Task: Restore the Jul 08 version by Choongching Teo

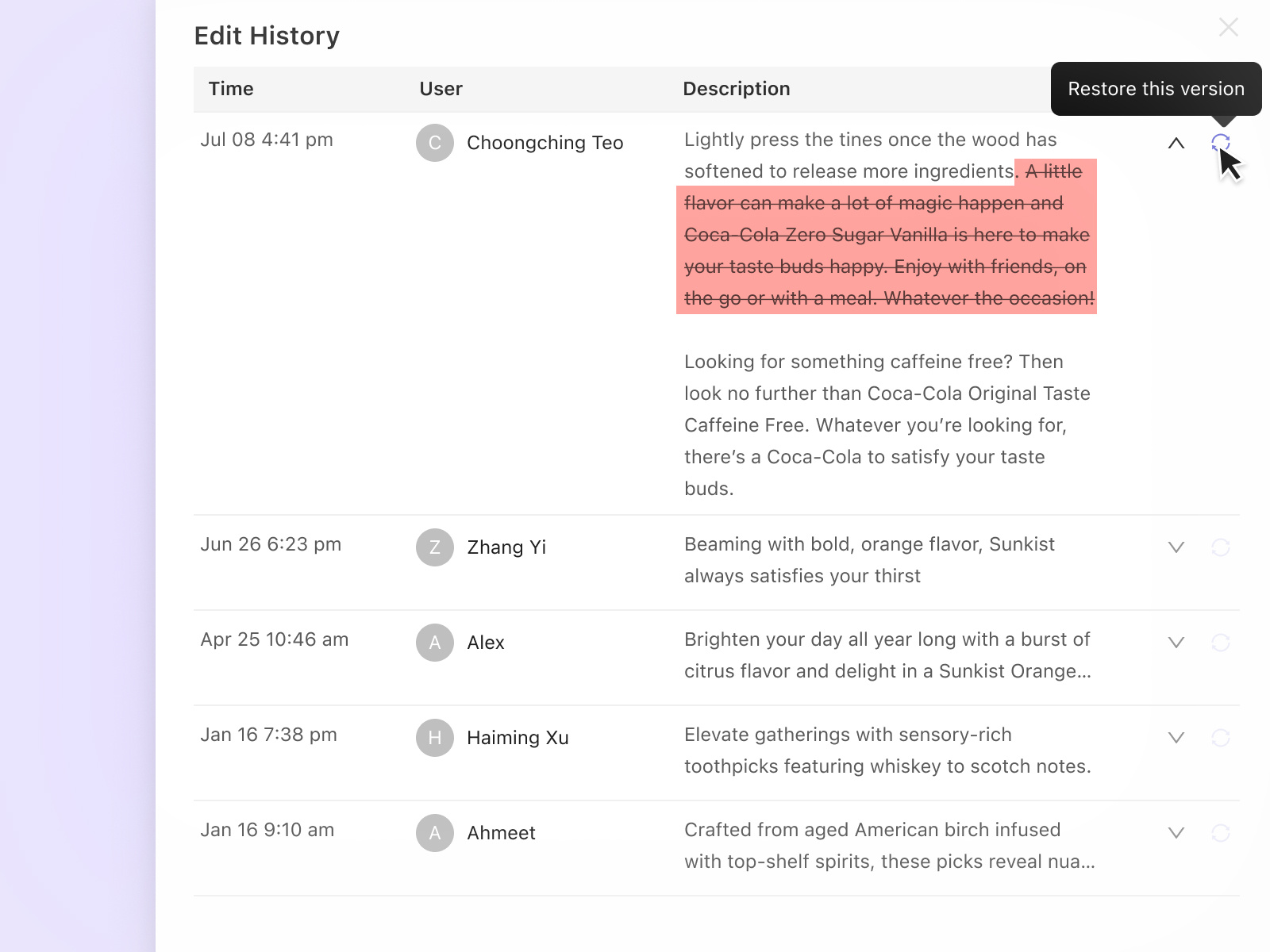Action: (1222, 142)
